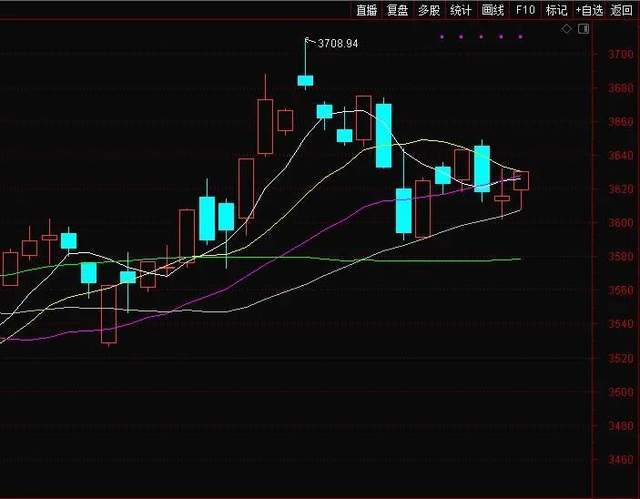Click the rightmost red hollow candlestick
This screenshot has width=640, height=499.
point(521,181)
